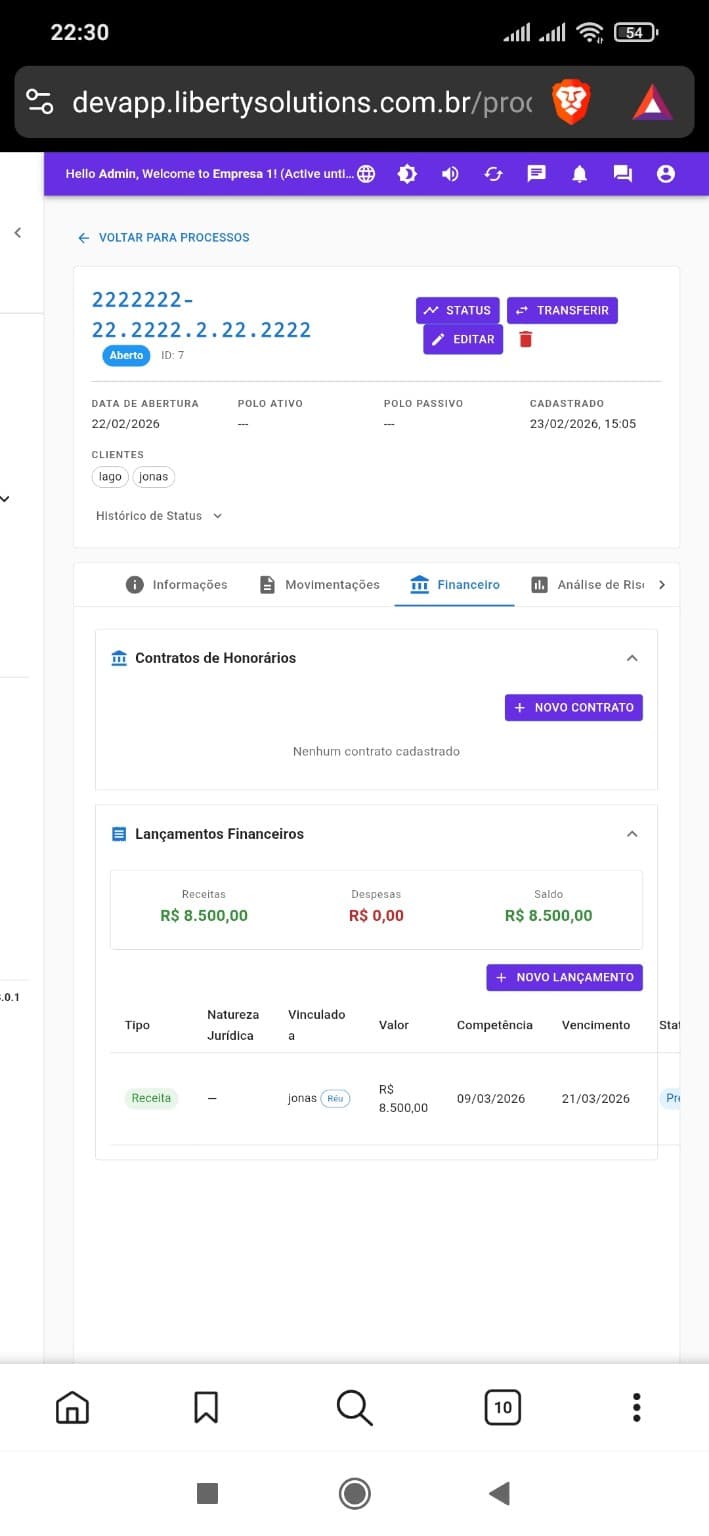Collapse the Contratos de Honorários section

[x=631, y=658]
